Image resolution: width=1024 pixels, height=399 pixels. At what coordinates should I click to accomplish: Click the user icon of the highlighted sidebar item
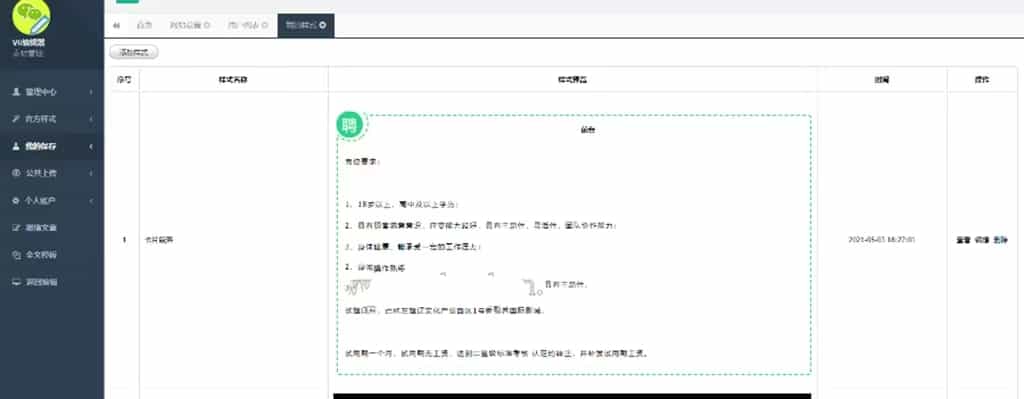point(16,146)
